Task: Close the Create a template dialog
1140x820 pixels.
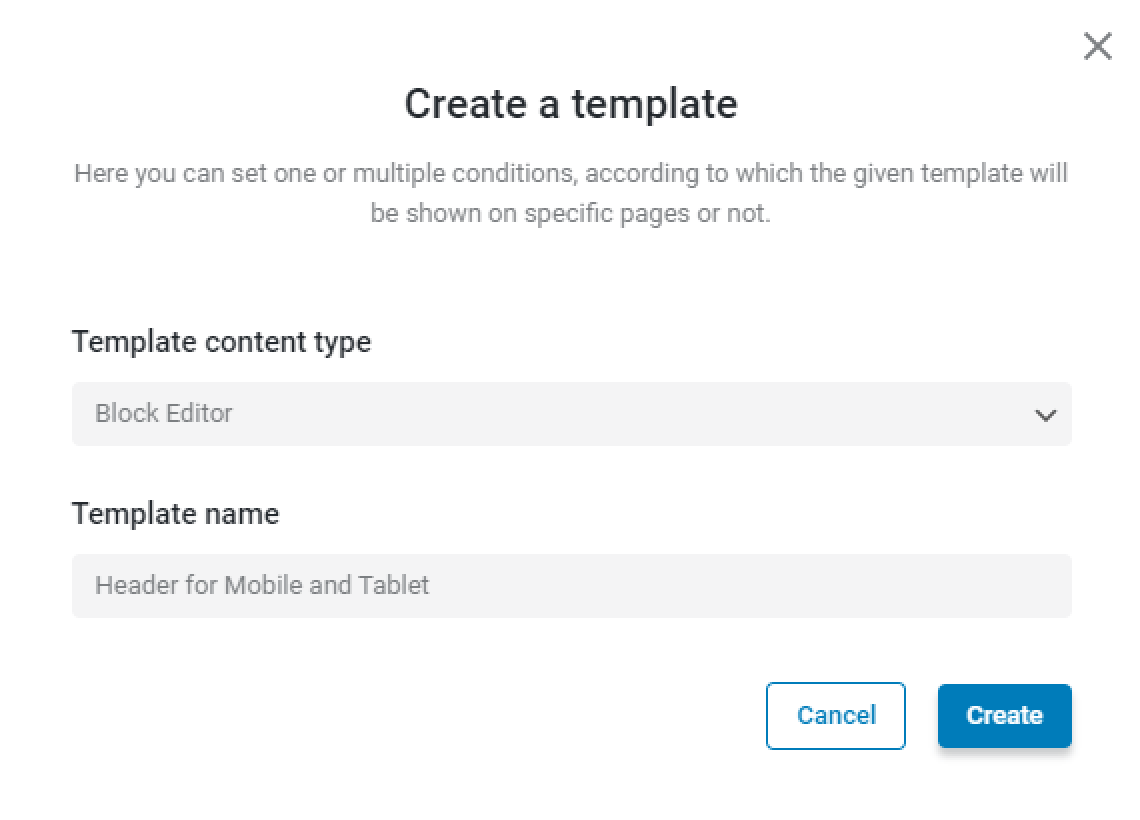Action: (1097, 46)
